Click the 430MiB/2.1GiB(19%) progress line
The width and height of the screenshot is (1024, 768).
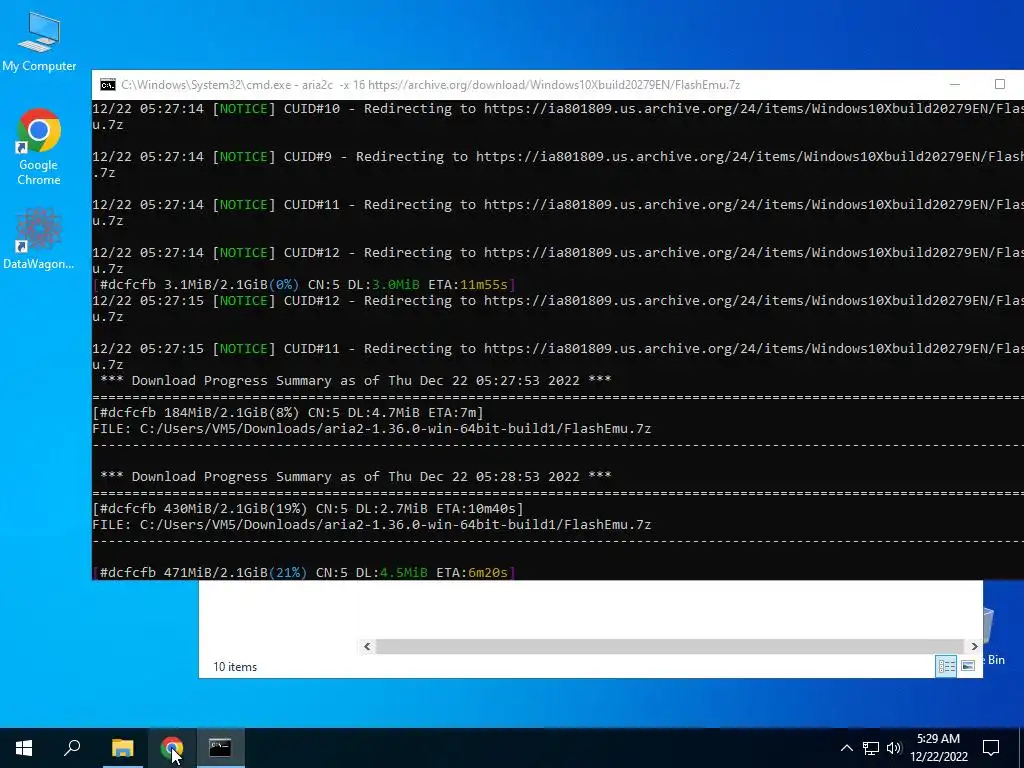(308, 509)
